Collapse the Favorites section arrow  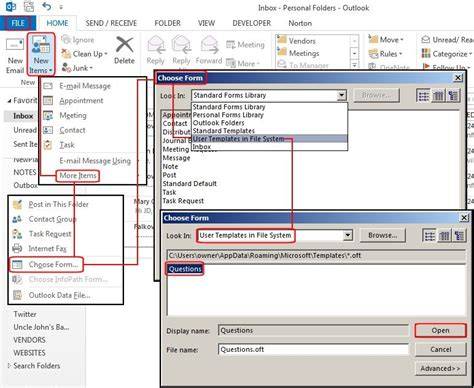[9, 100]
